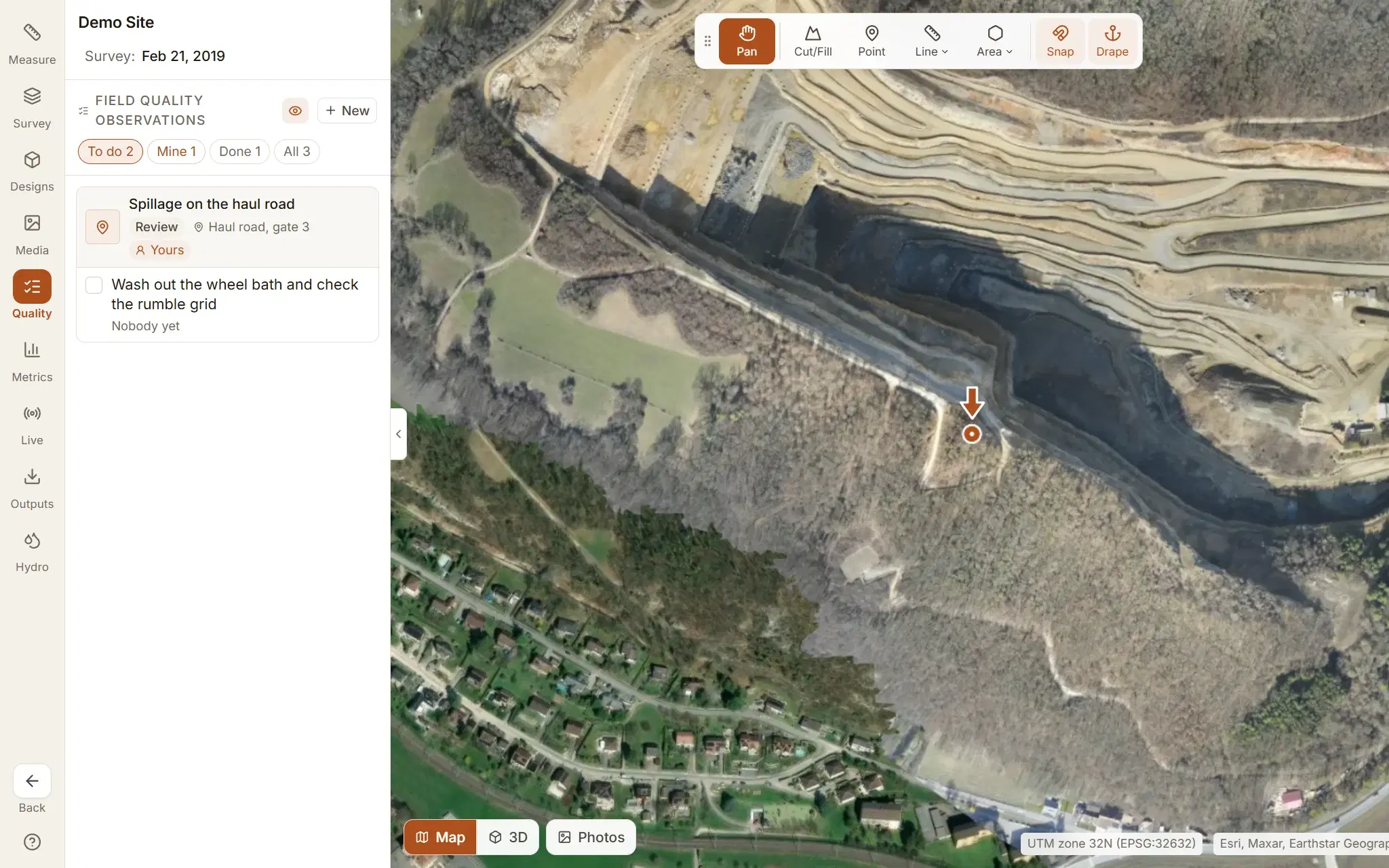This screenshot has height=868, width=1389.
Task: Filter by Done 1
Action: coord(239,152)
